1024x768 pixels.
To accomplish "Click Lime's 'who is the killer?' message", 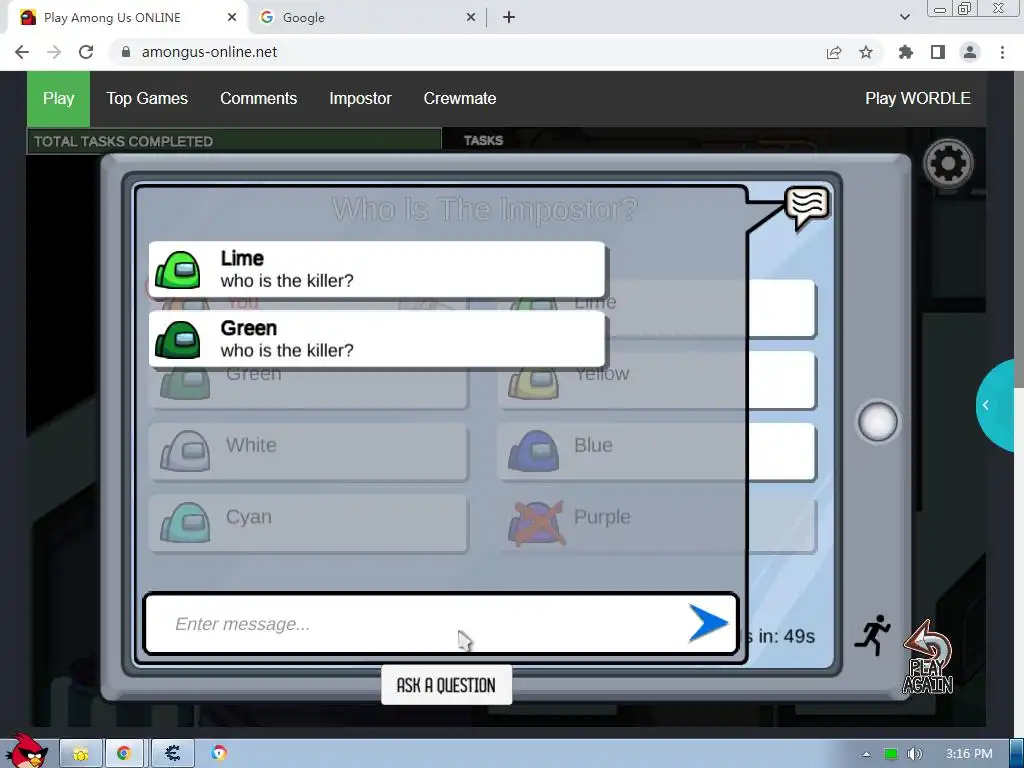I will tap(287, 281).
